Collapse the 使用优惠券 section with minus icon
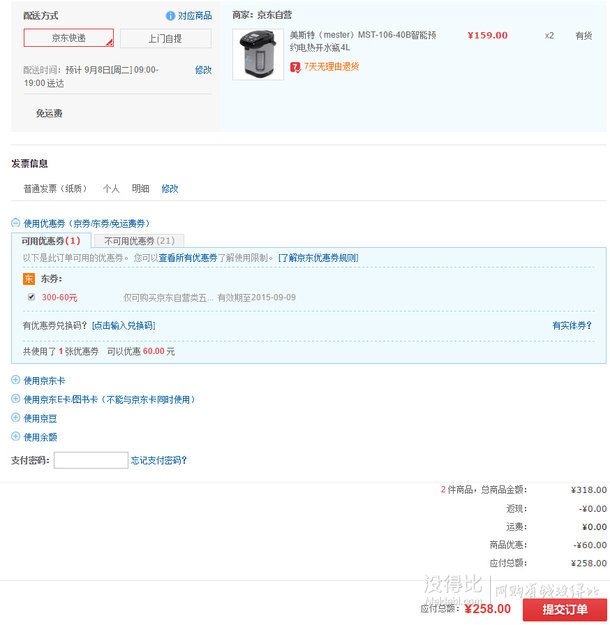 (16, 223)
